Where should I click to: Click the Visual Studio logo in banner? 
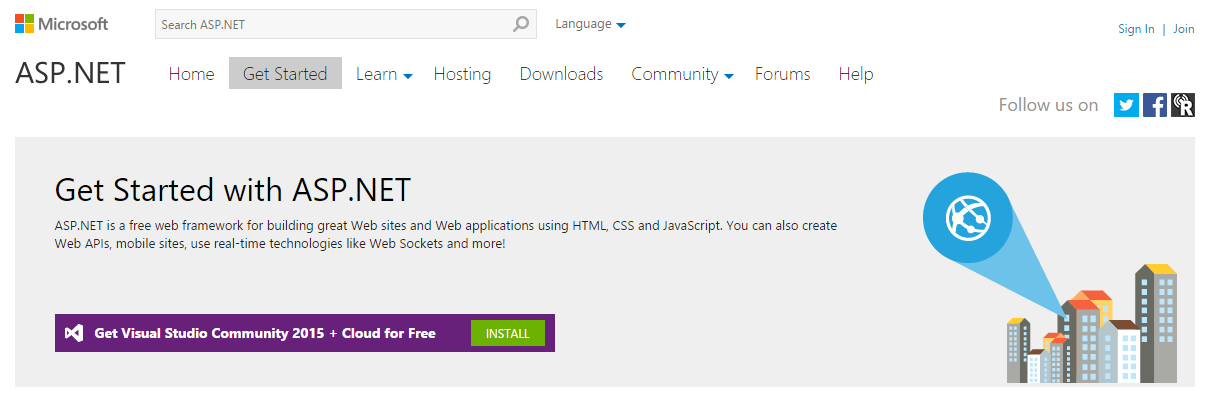73,333
